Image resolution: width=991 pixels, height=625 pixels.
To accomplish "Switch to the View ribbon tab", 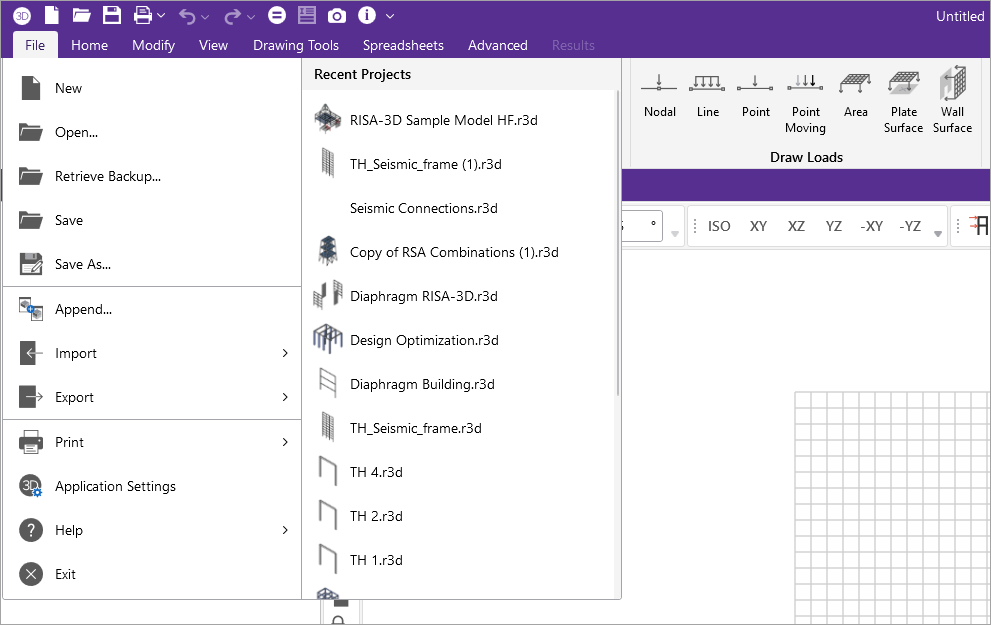I will (213, 46).
